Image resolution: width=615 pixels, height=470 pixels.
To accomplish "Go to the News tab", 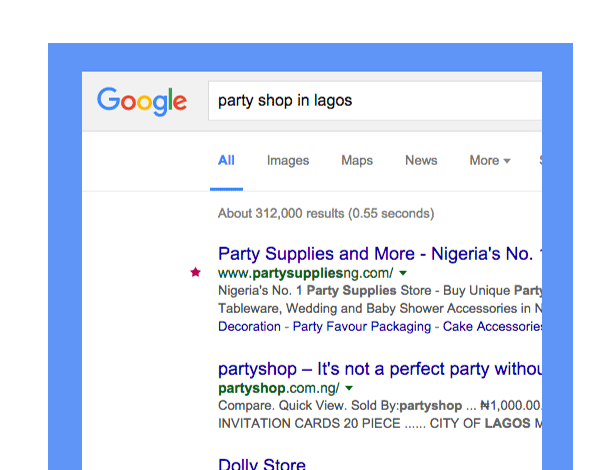I will [x=421, y=160].
